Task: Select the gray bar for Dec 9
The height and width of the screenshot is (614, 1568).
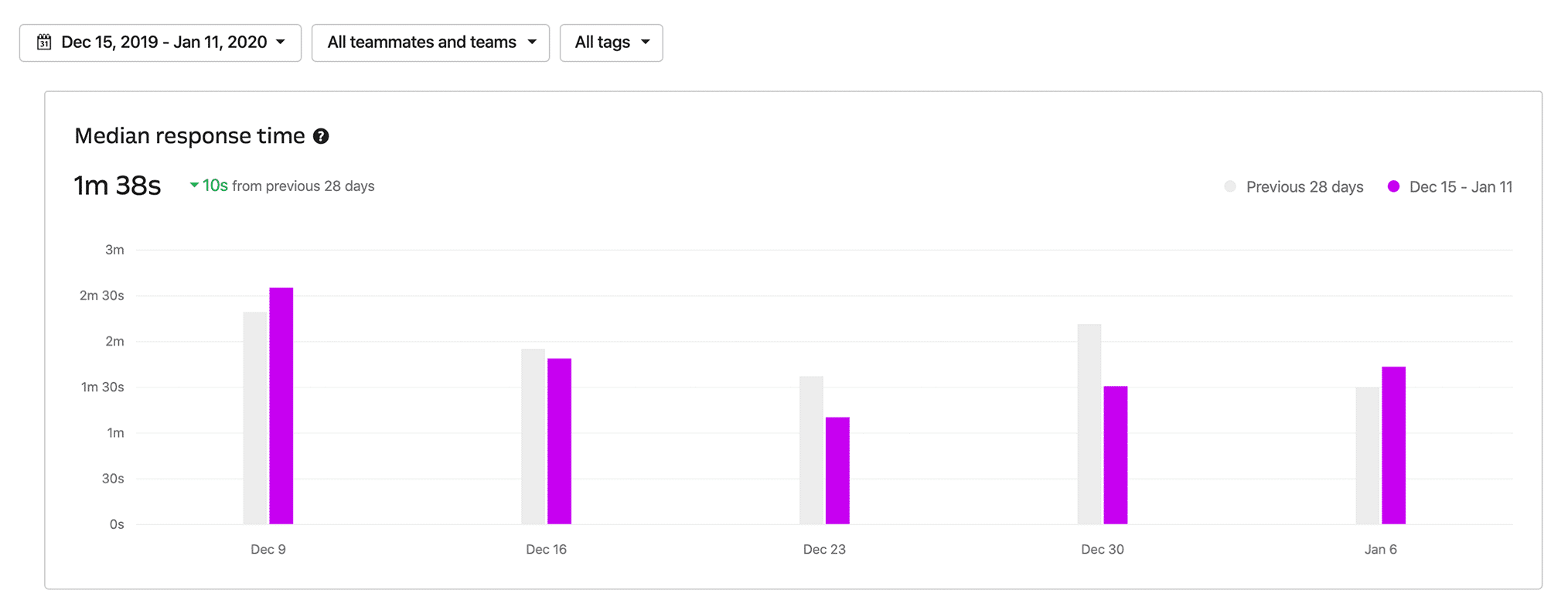Action: point(255,418)
